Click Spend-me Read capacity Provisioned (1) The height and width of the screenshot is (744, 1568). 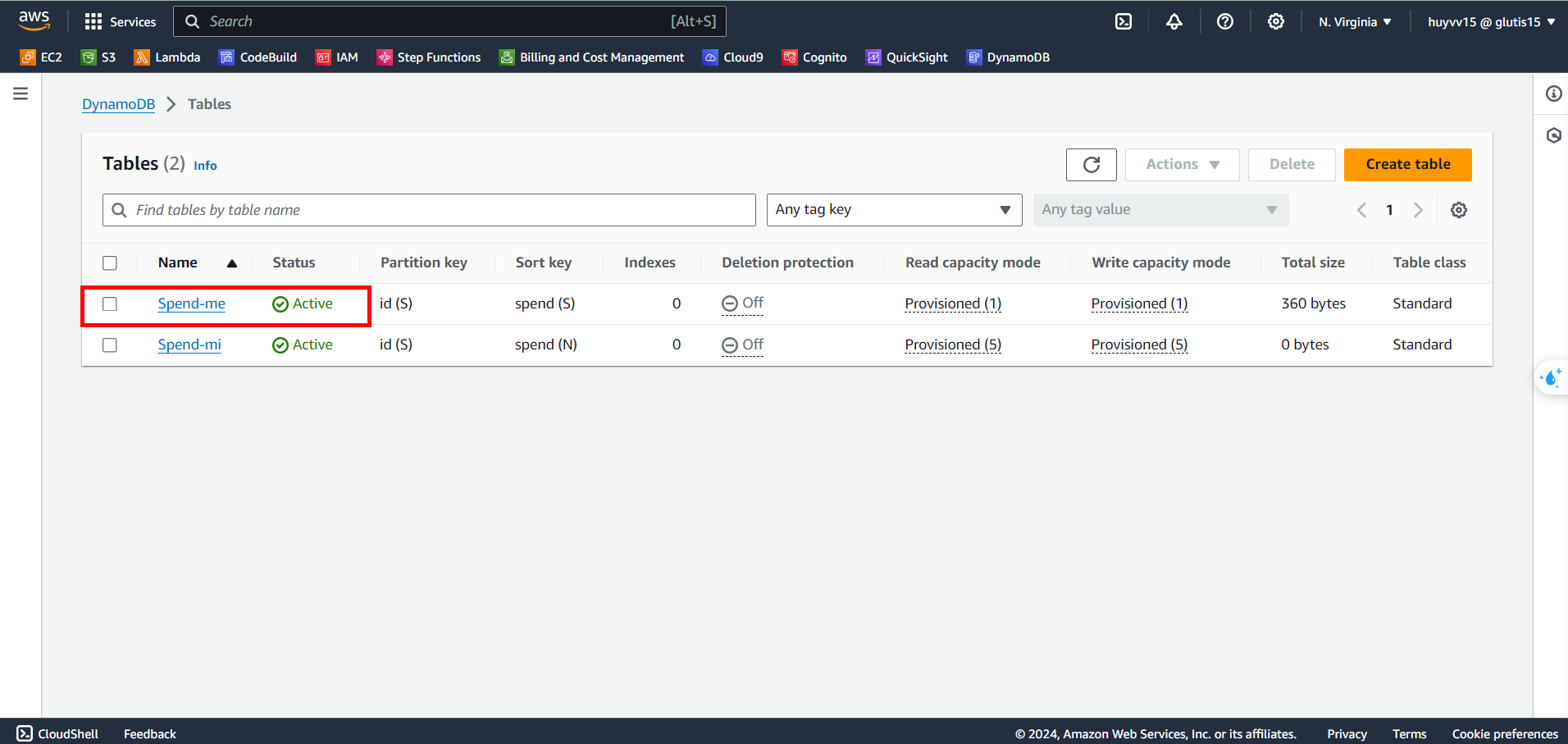coord(953,304)
